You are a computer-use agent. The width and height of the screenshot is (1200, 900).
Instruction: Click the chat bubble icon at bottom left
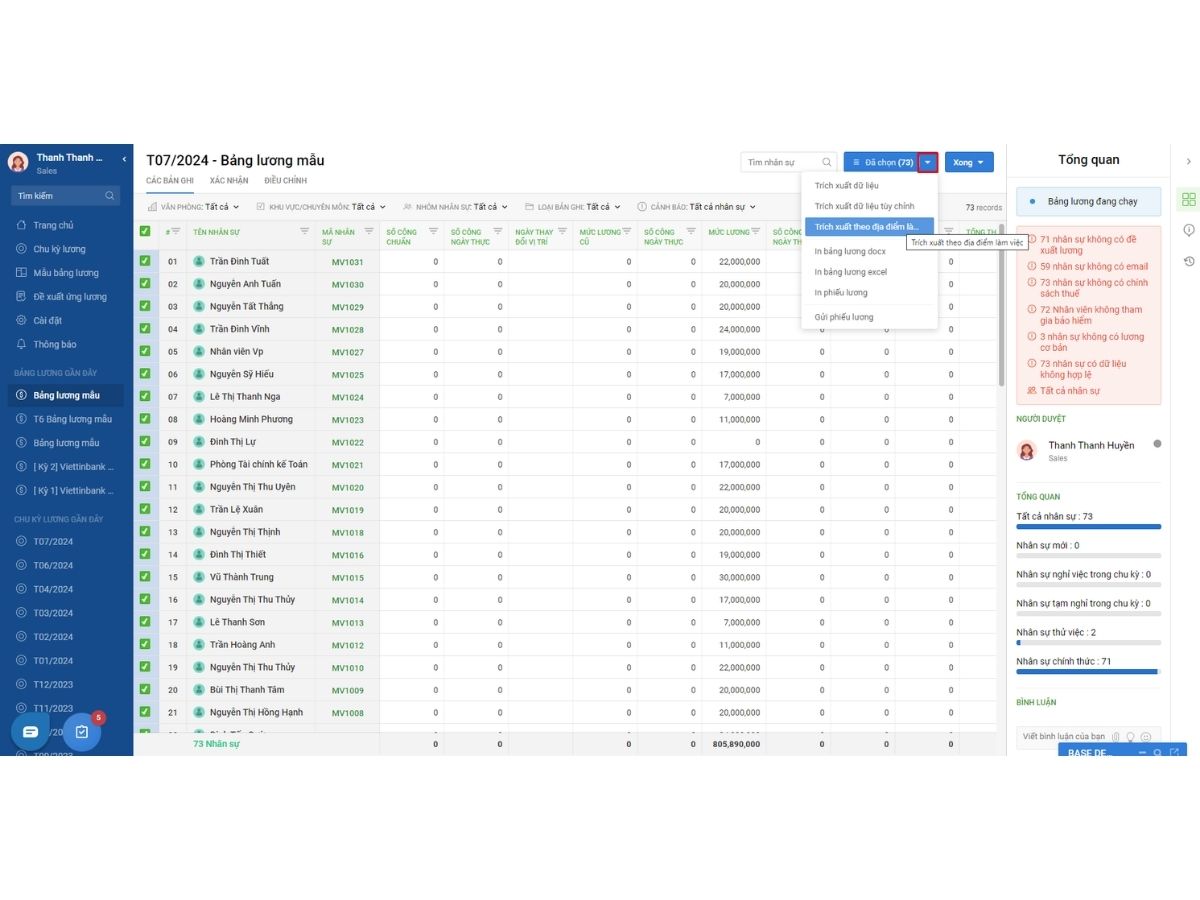tap(30, 732)
